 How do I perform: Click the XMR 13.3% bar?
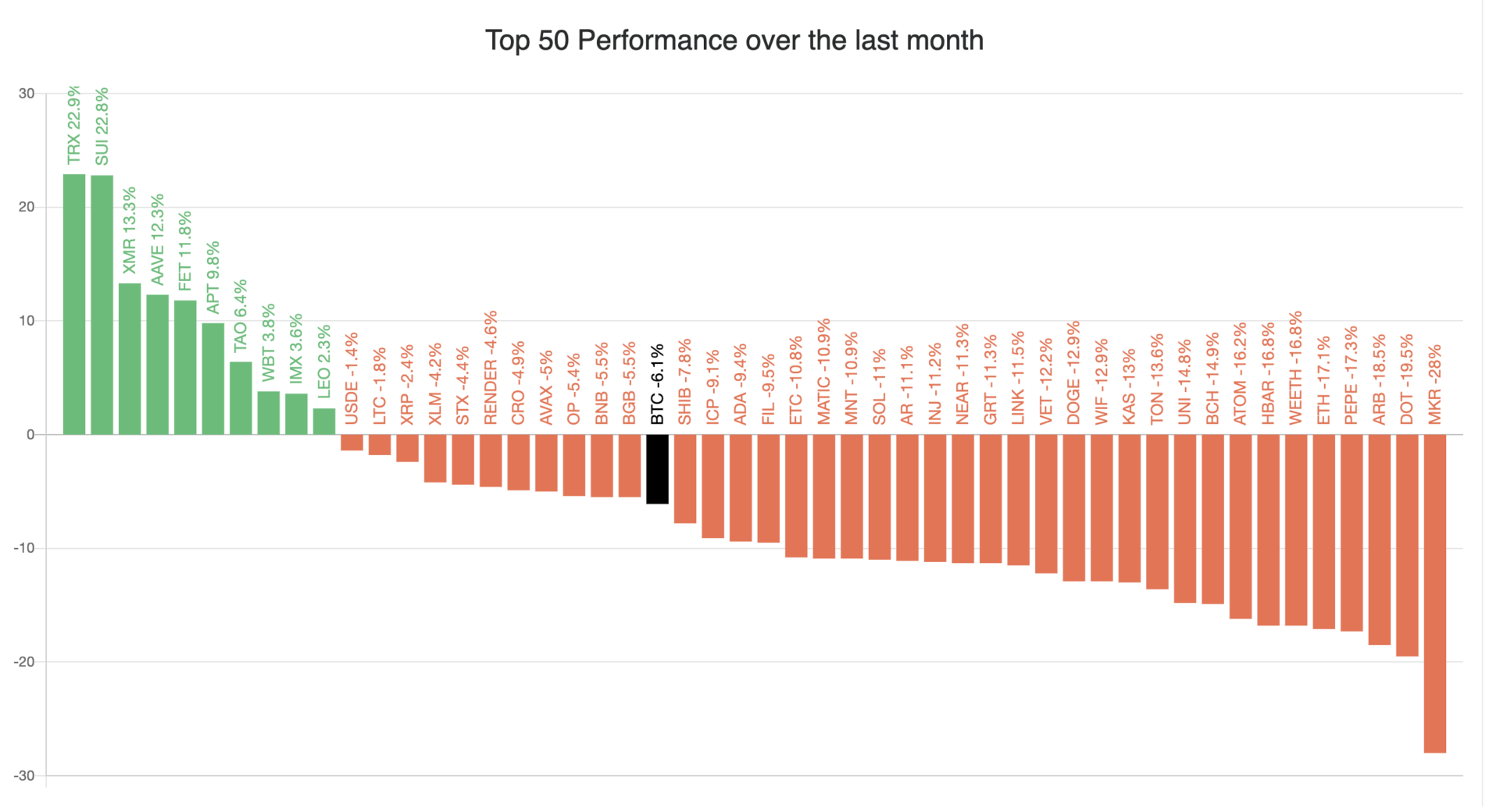pyautogui.click(x=130, y=358)
